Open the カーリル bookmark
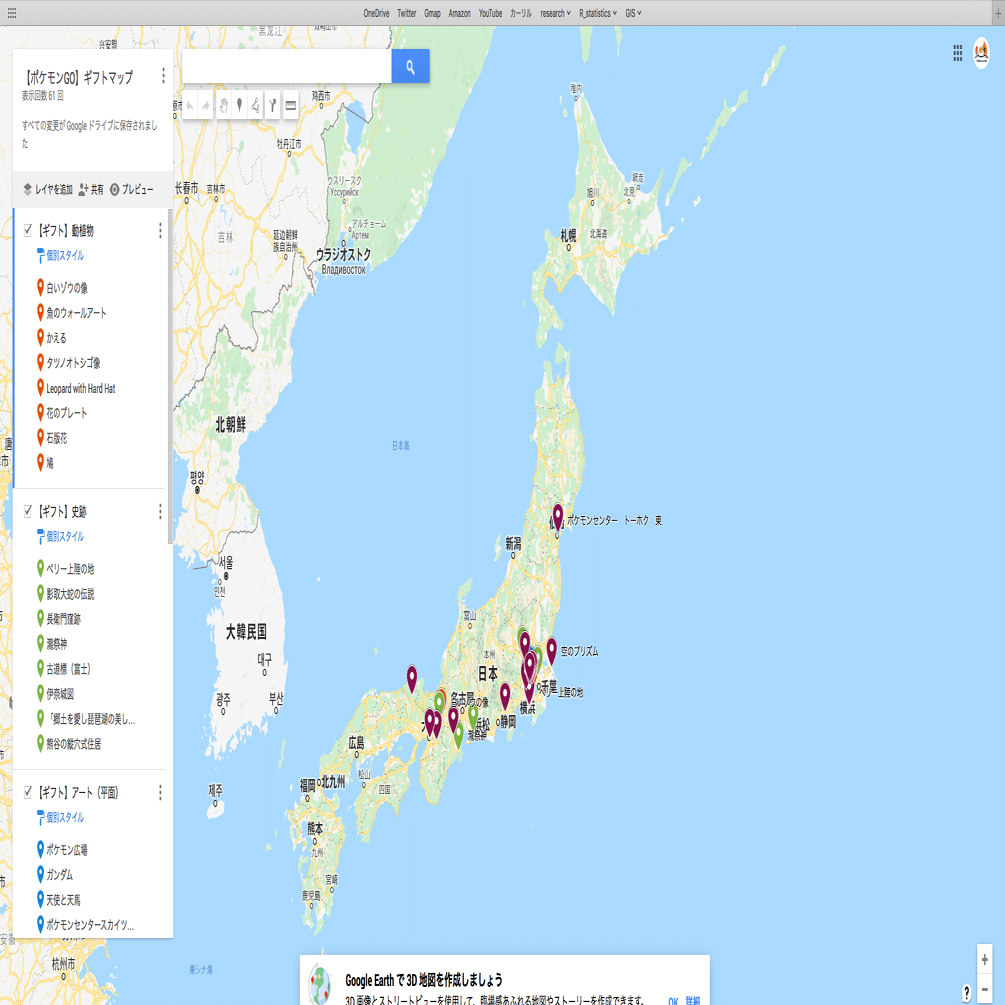 point(520,13)
